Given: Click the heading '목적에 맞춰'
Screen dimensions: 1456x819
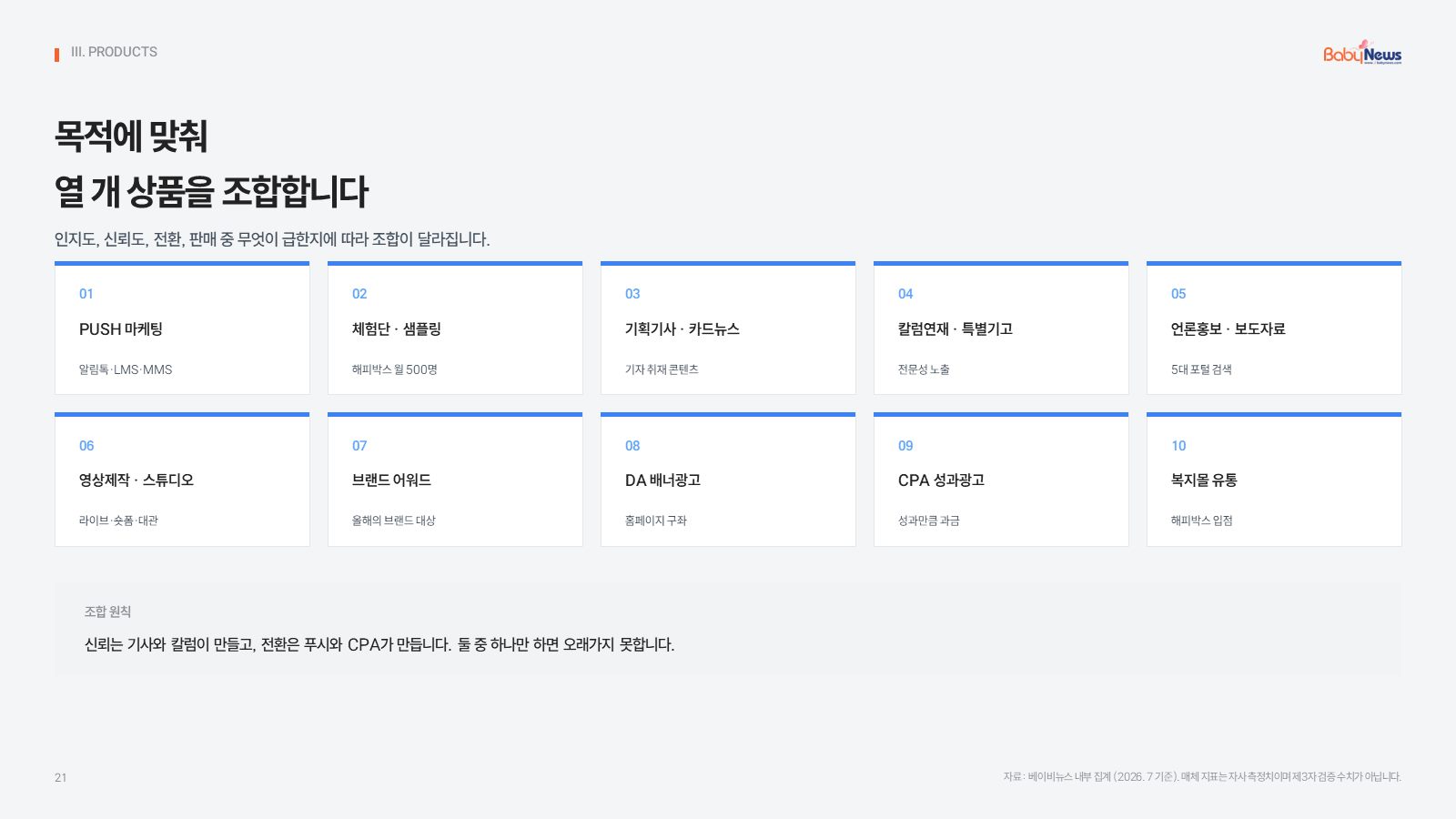Looking at the screenshot, I should (x=131, y=136).
